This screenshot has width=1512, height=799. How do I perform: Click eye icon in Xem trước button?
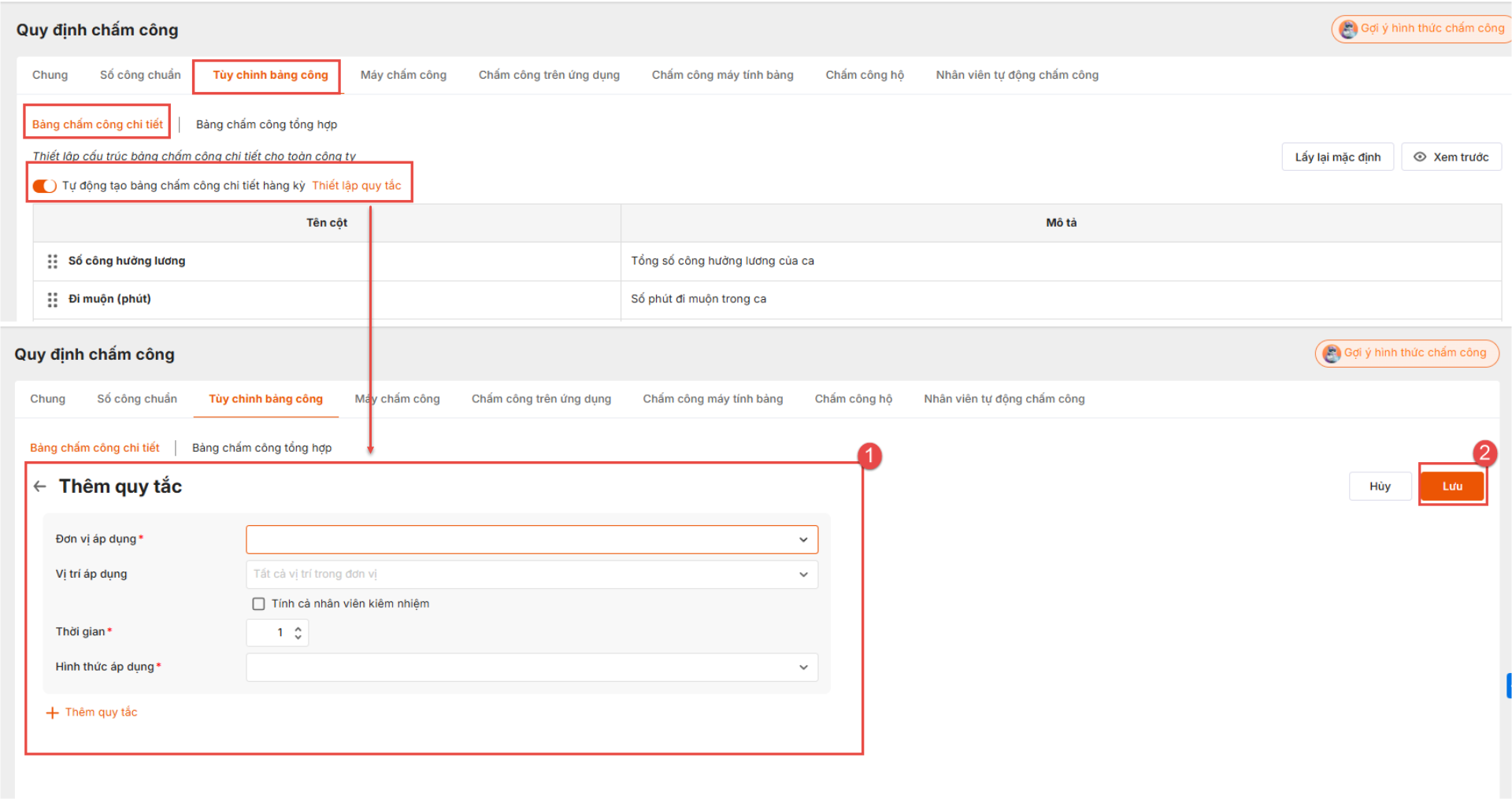point(1420,157)
